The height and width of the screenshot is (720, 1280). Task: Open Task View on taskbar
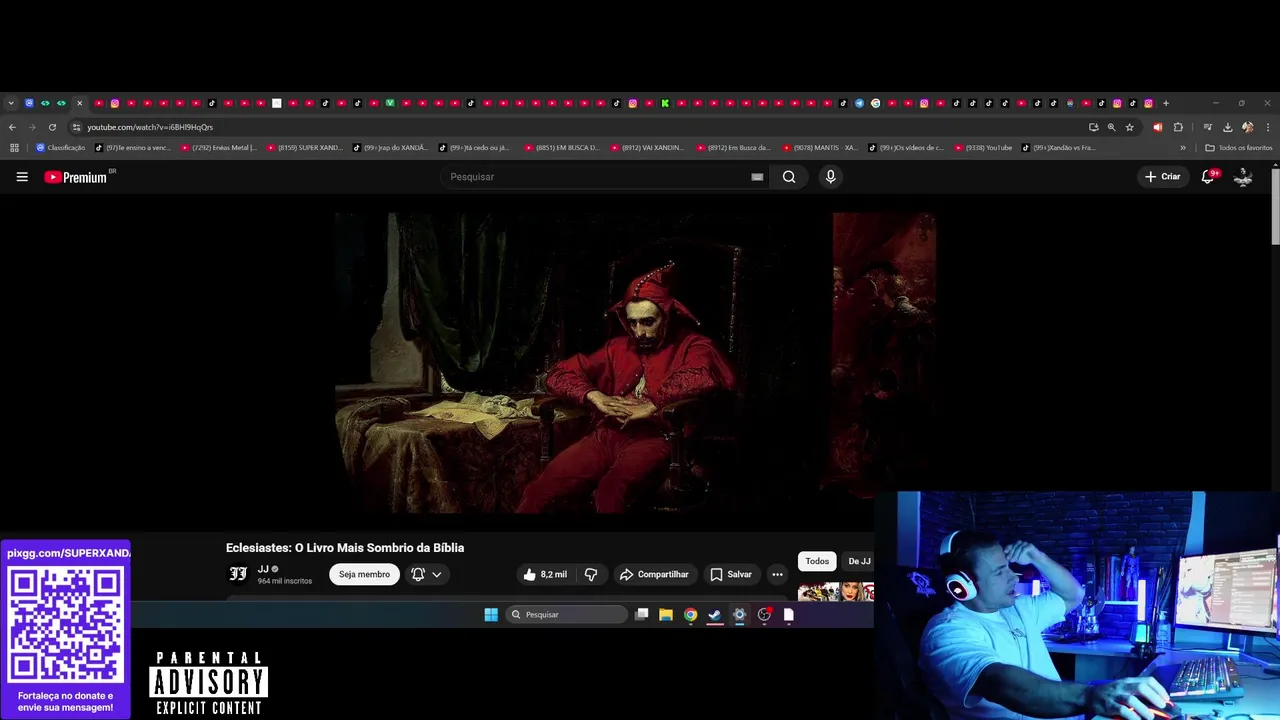tap(642, 615)
